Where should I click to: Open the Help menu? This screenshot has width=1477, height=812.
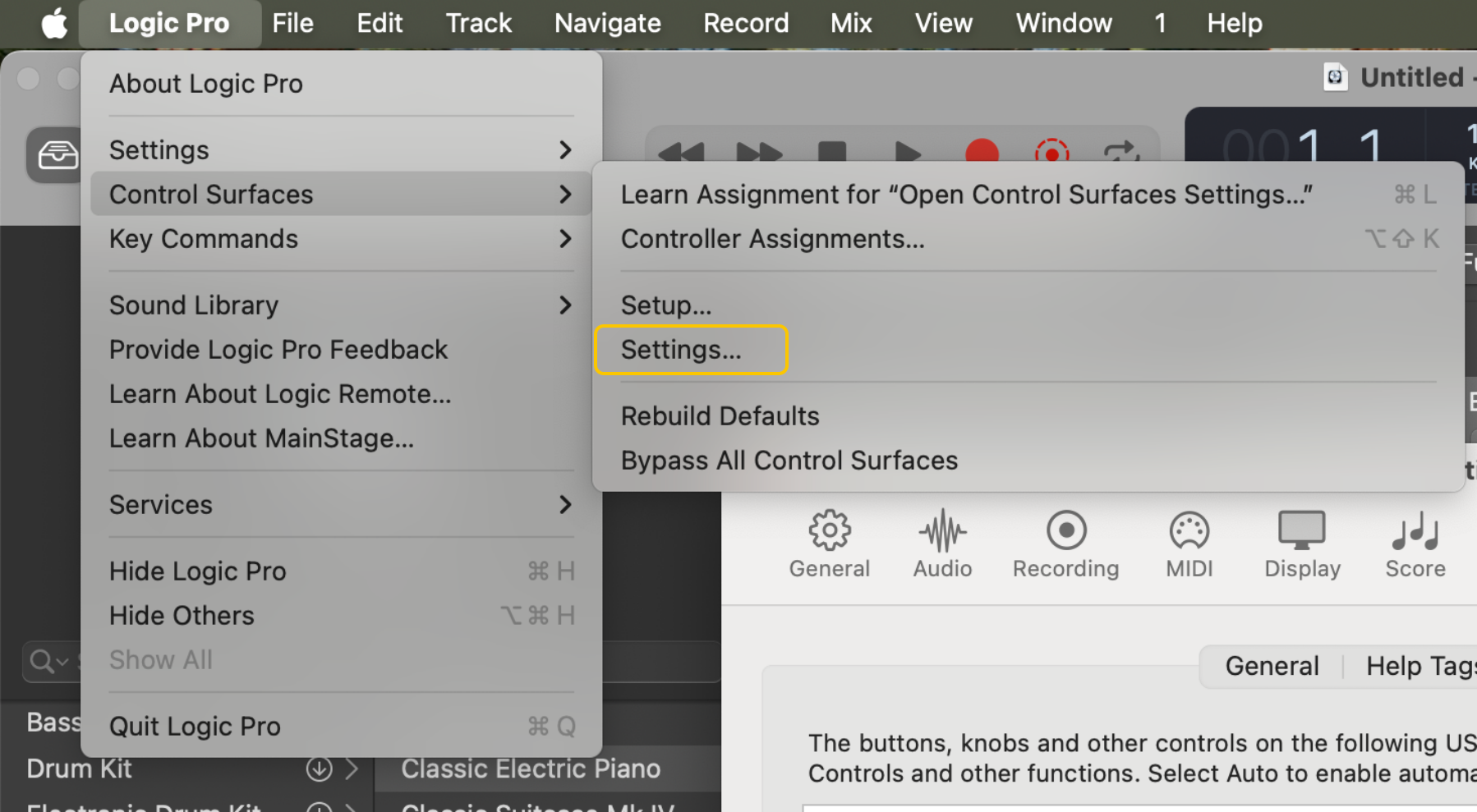(x=1235, y=23)
